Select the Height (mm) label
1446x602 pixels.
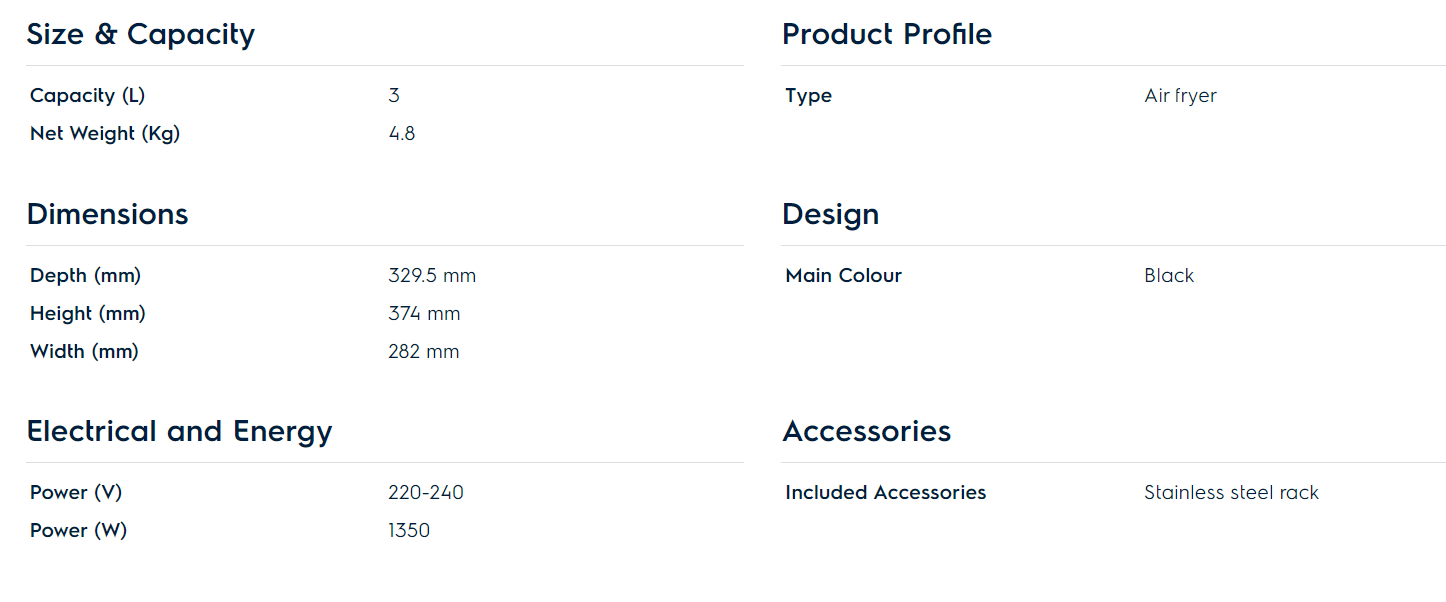click(x=88, y=314)
